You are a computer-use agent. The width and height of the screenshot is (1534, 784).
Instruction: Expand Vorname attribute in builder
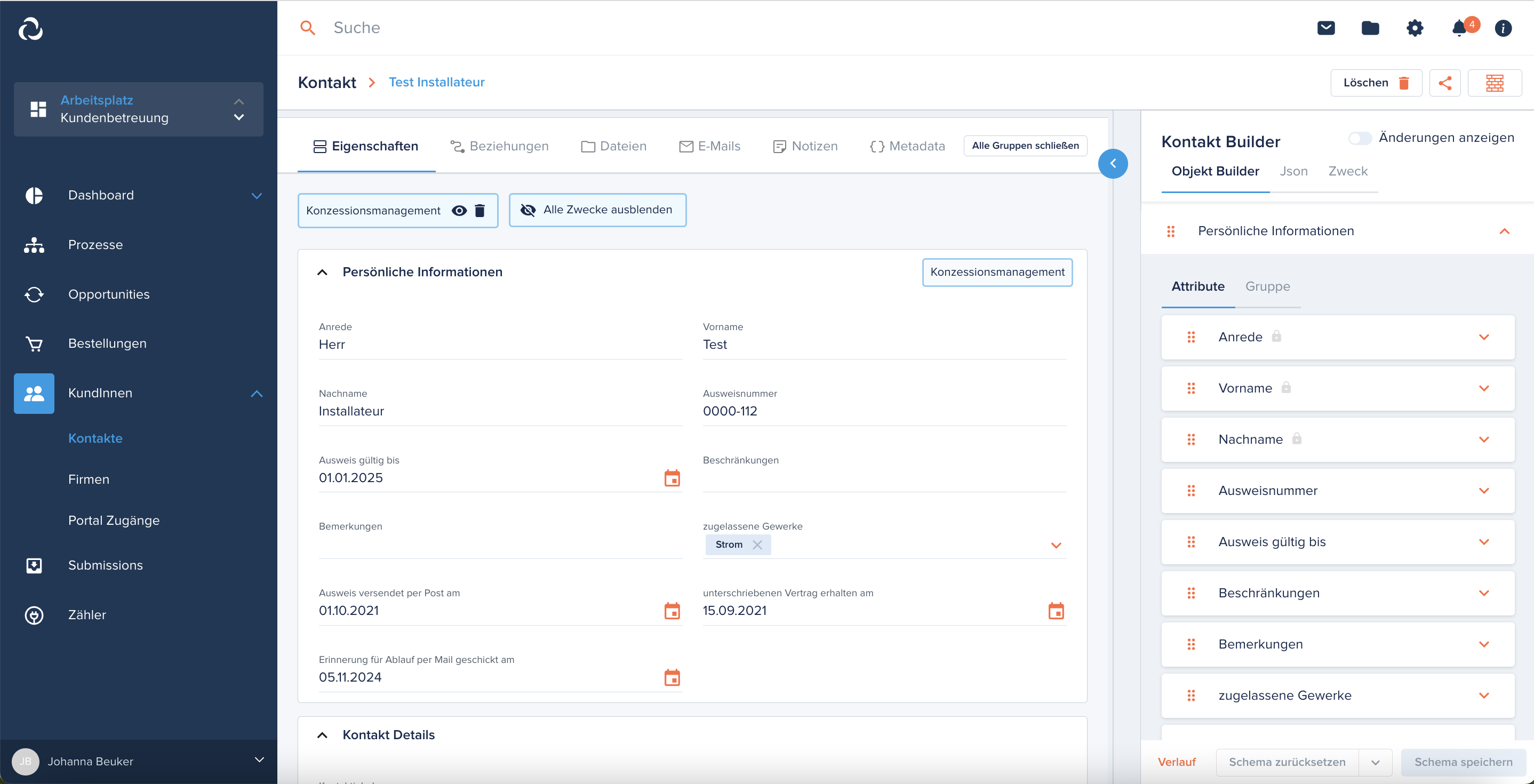point(1484,388)
